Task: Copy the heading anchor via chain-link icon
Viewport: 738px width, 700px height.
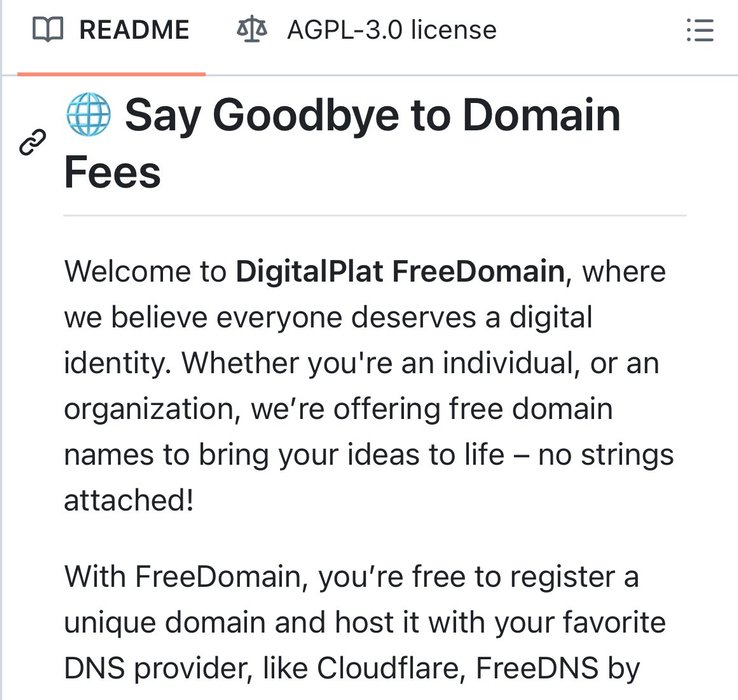Action: 32,142
